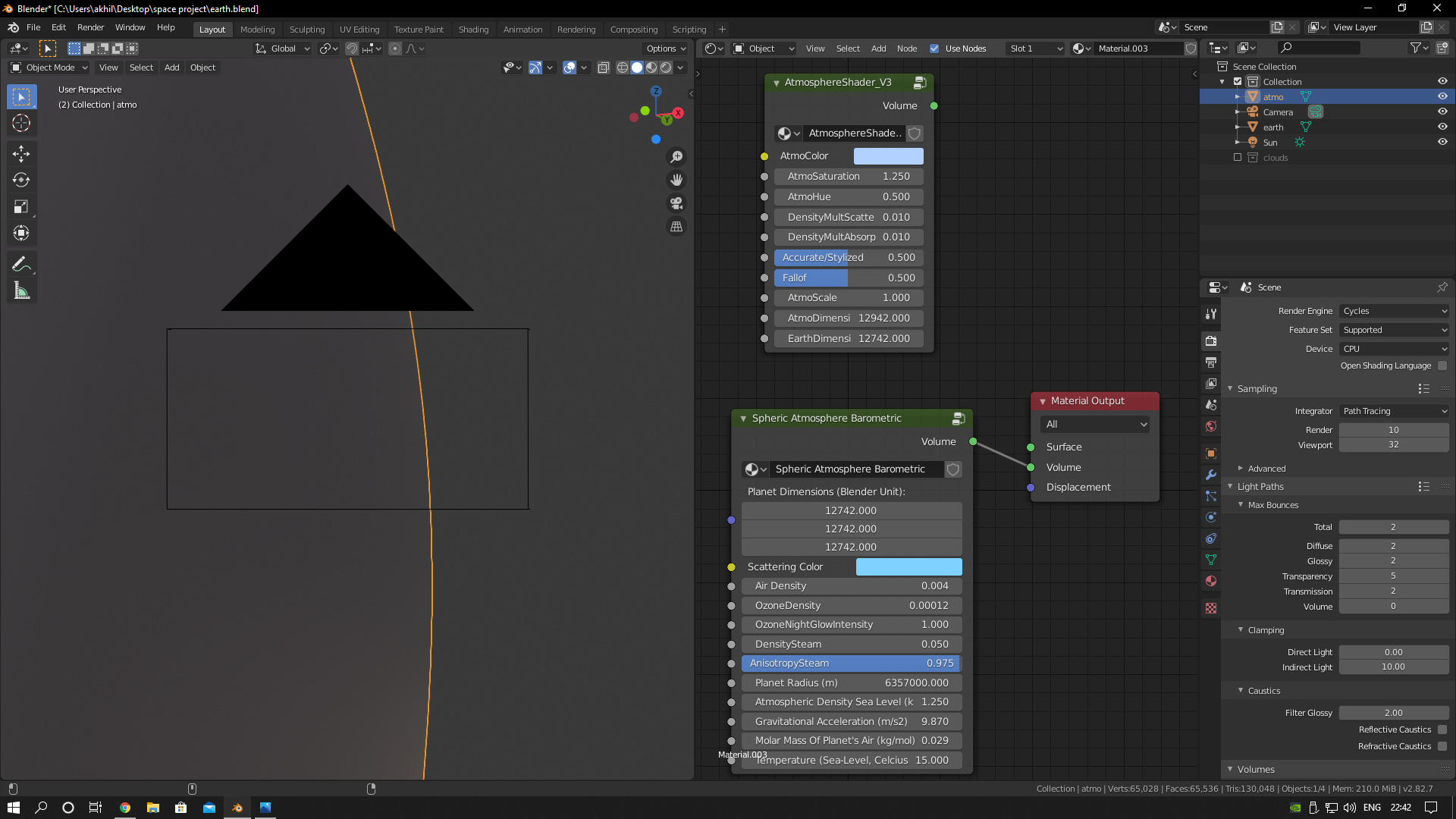Screen dimensions: 1456x819
Task: Collapse the Sampling panel
Action: (x=1230, y=389)
